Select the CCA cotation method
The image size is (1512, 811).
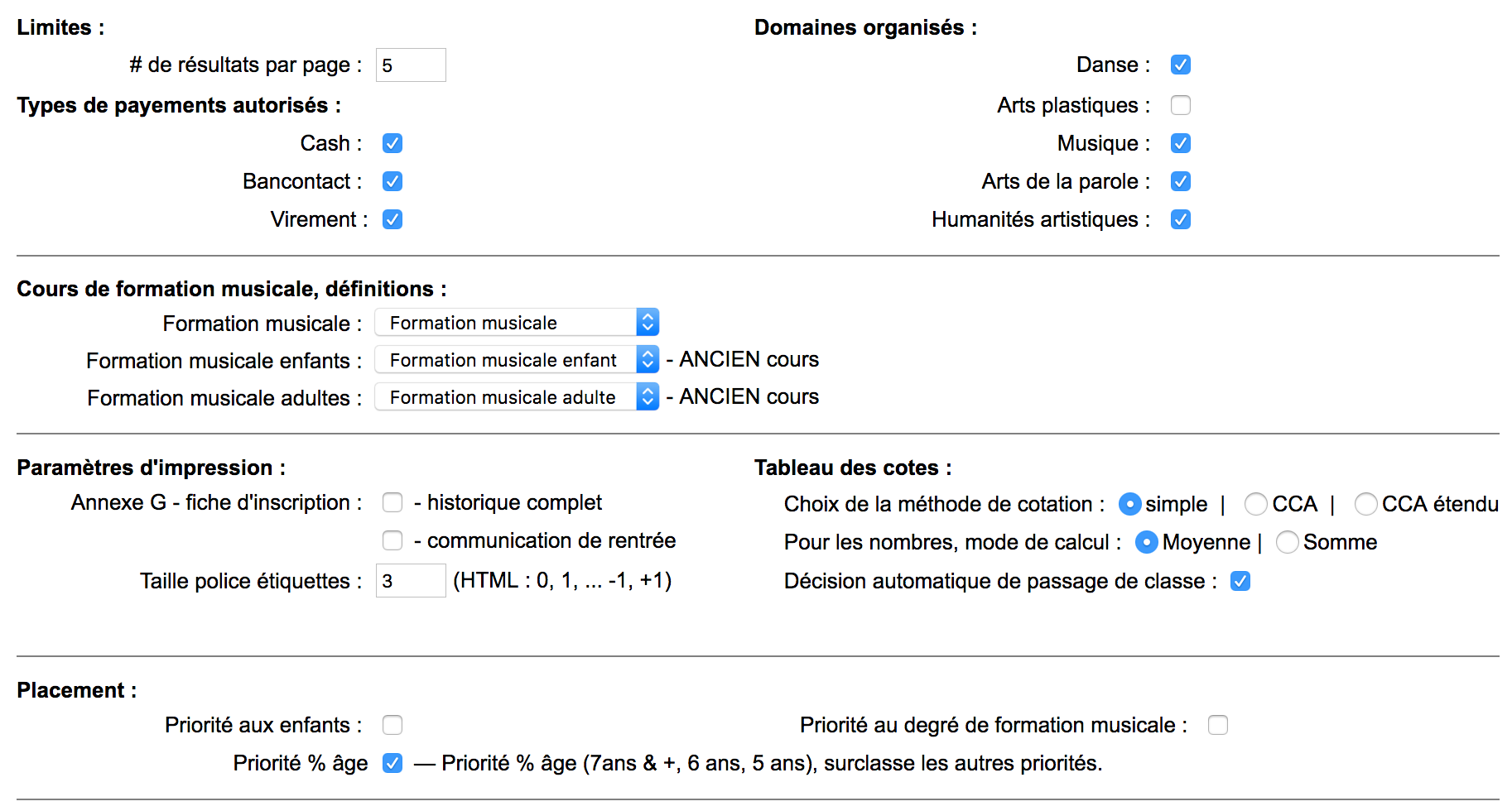click(1255, 504)
